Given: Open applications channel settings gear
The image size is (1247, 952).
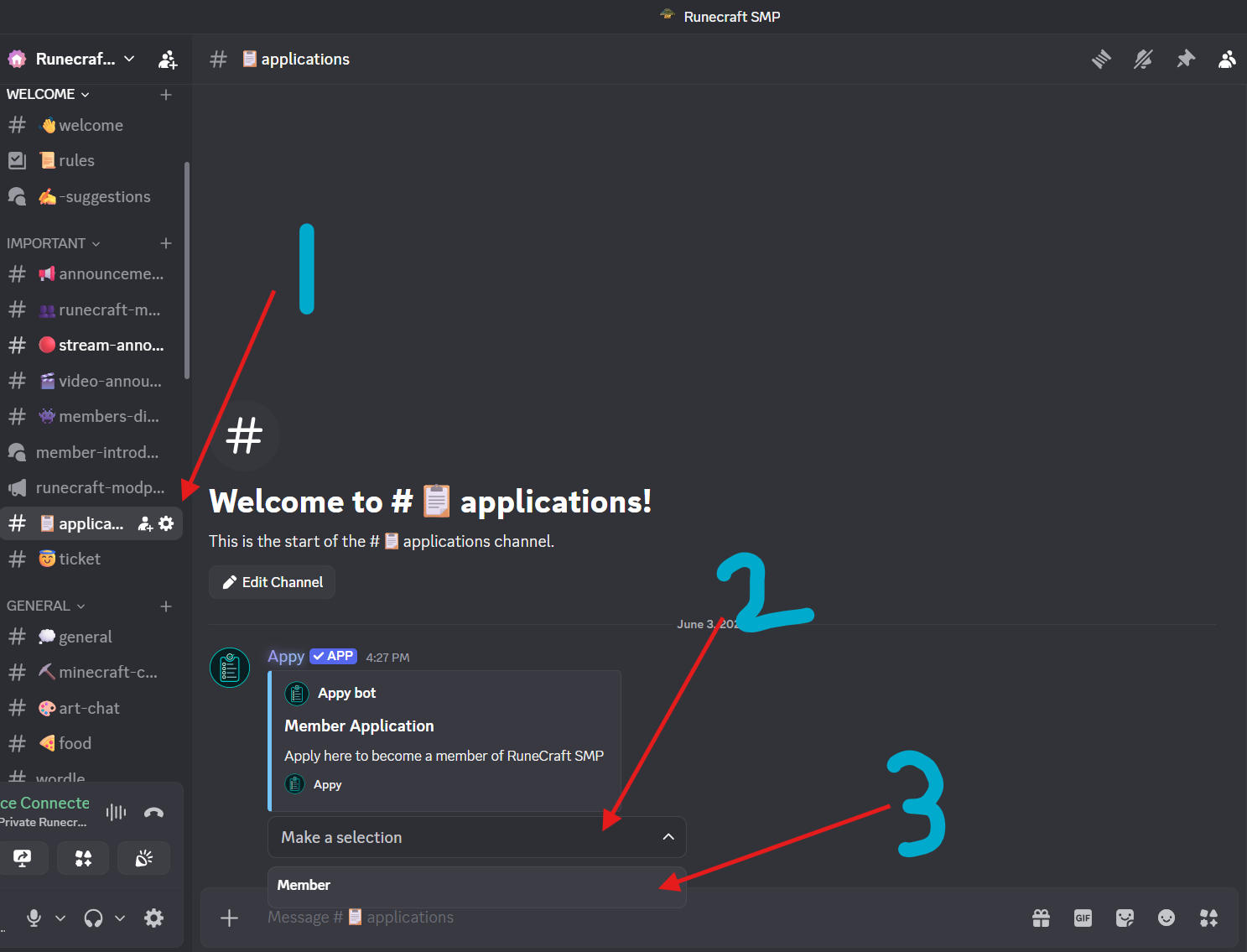Looking at the screenshot, I should (166, 523).
